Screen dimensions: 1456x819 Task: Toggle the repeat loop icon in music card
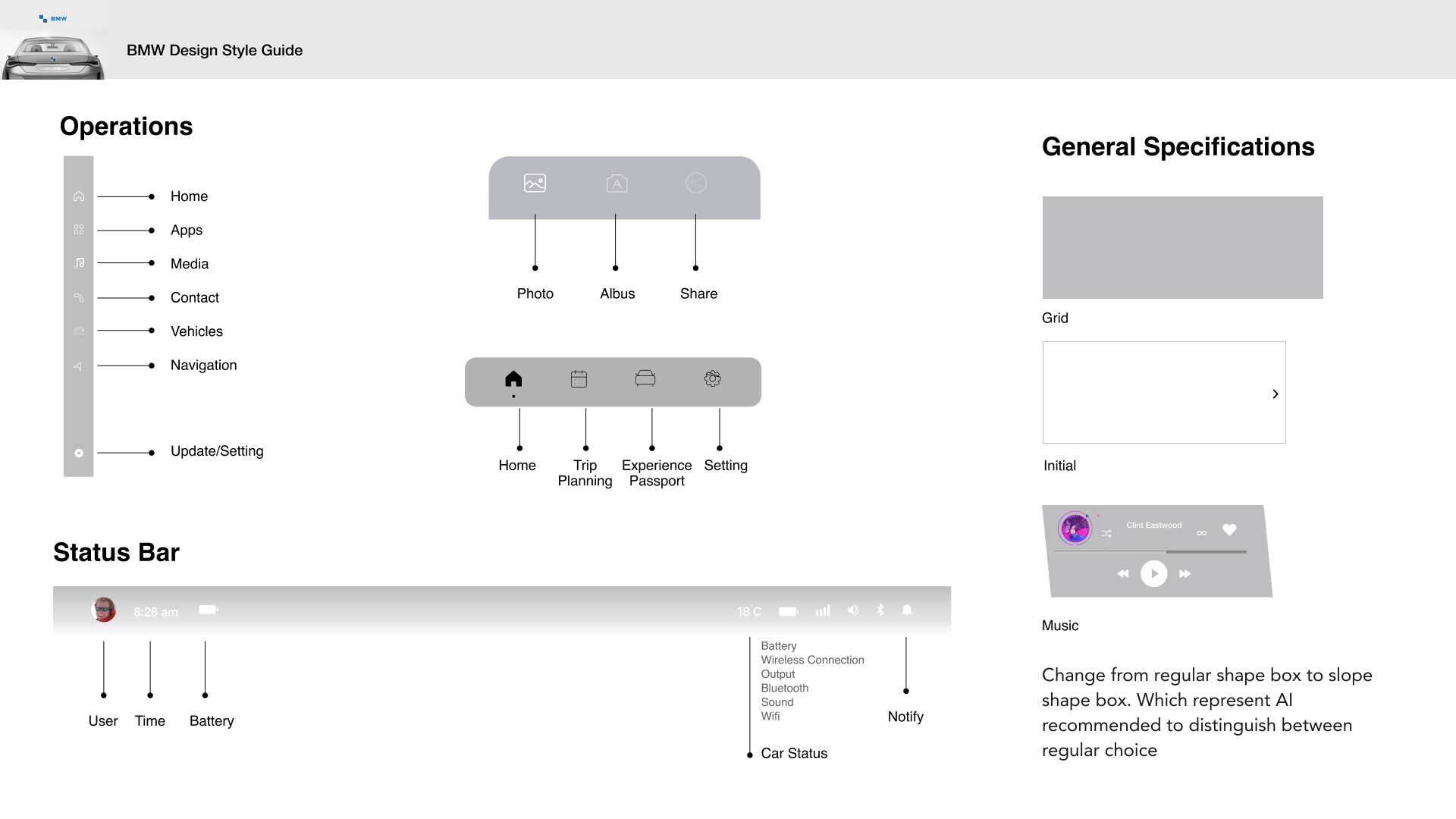pos(1201,533)
